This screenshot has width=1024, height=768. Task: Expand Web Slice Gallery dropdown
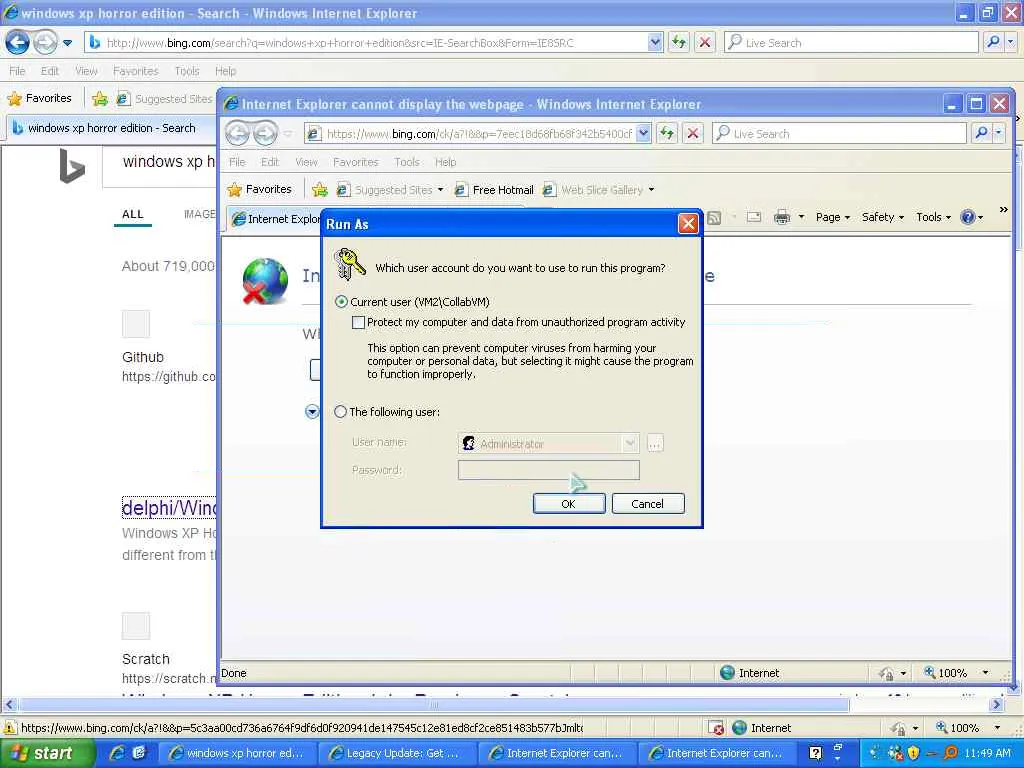pos(651,190)
